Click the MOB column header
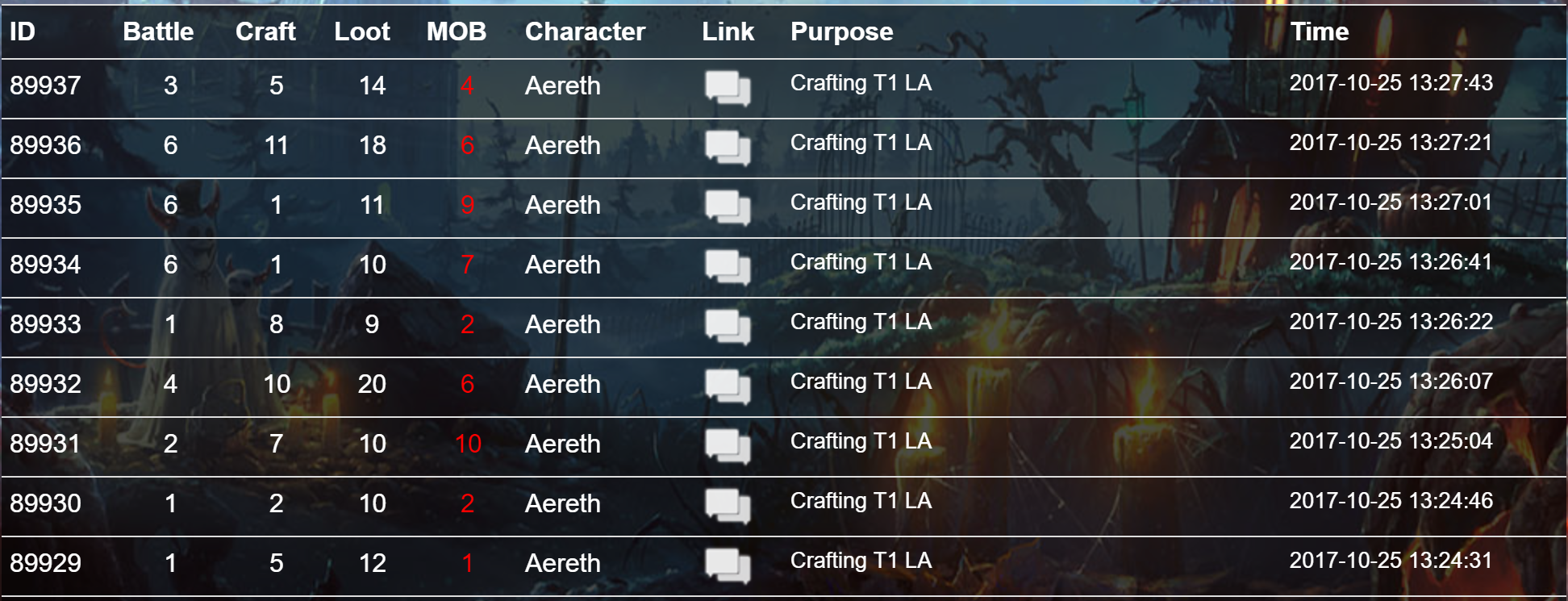This screenshot has height=601, width=1568. pos(457,31)
